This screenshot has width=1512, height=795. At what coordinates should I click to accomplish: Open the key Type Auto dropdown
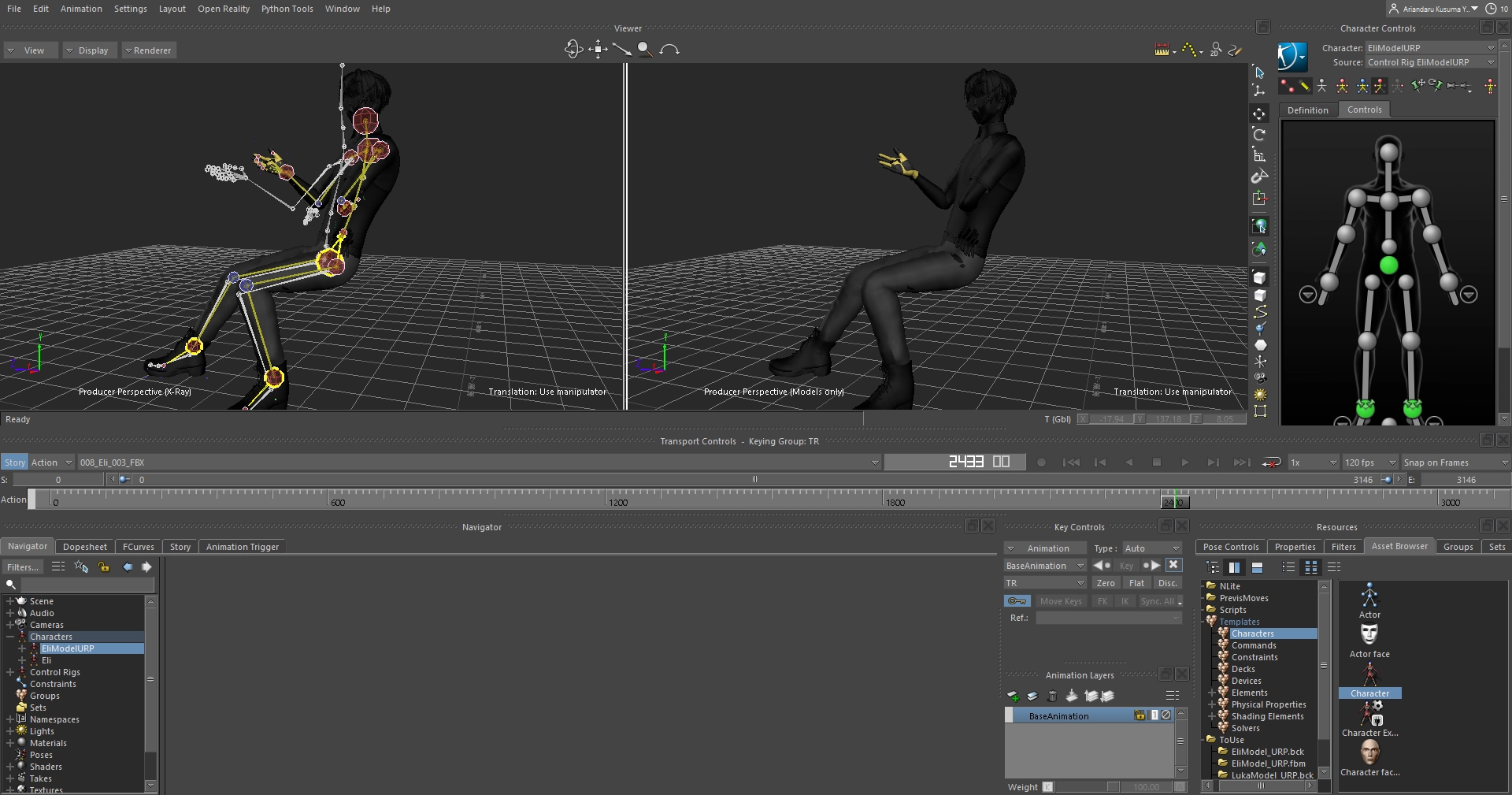click(x=1153, y=548)
